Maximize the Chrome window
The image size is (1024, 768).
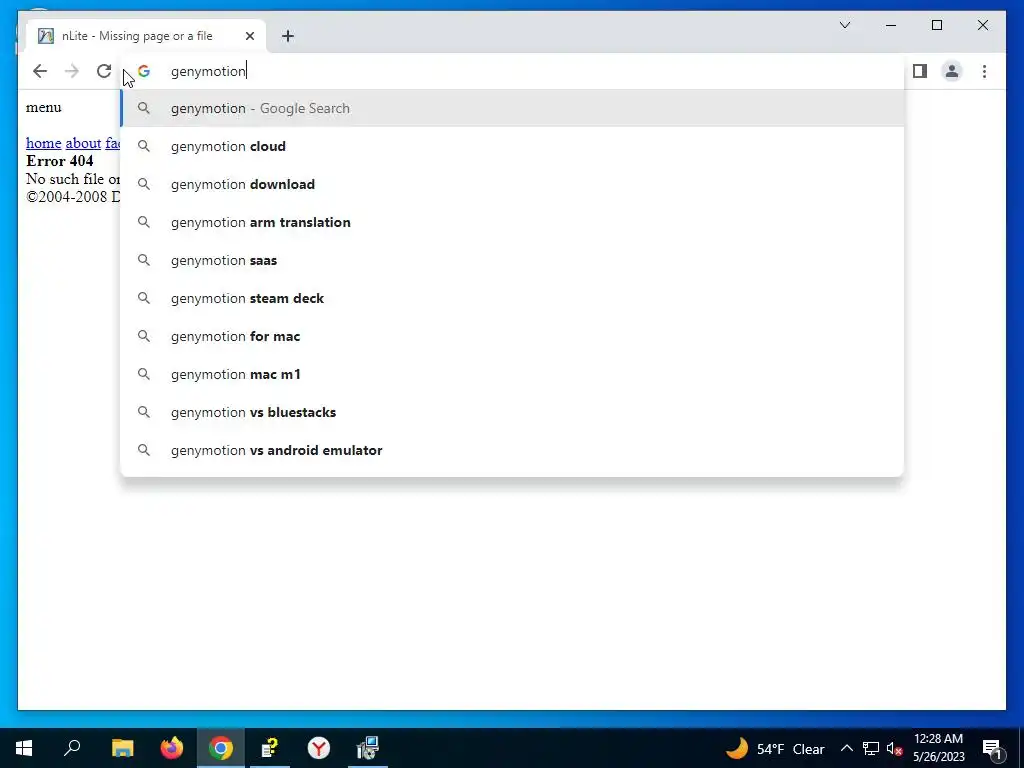pyautogui.click(x=936, y=25)
